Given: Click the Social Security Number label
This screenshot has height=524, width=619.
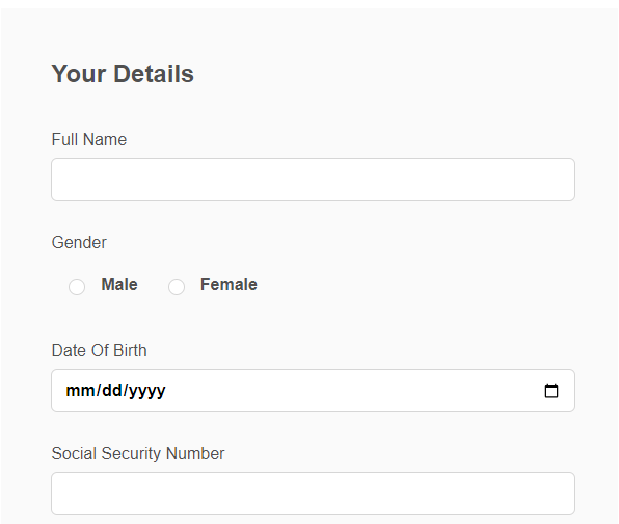Looking at the screenshot, I should click(x=138, y=453).
